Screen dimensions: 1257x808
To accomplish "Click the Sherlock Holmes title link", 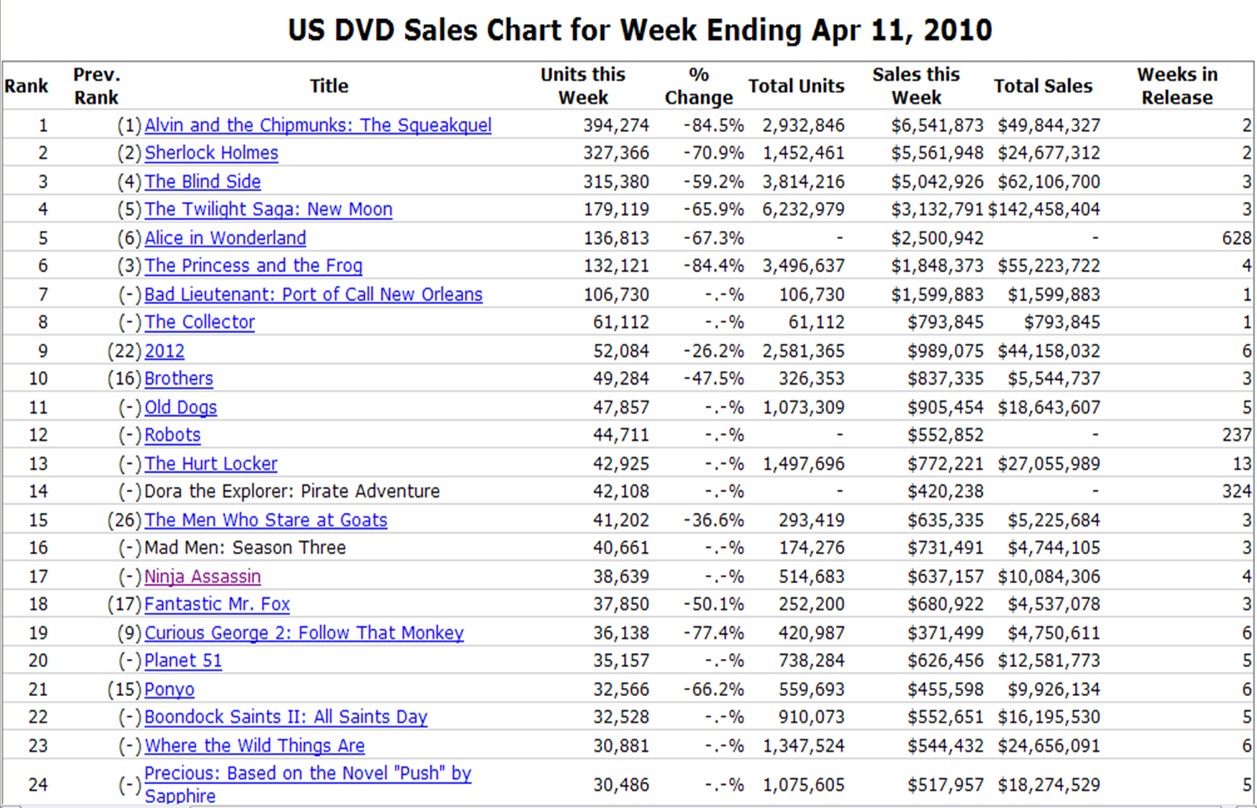I will click(211, 153).
